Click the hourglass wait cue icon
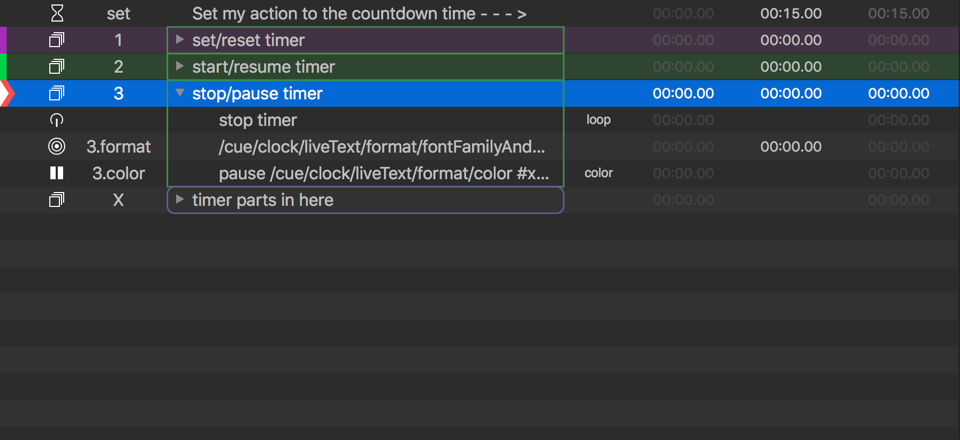Screen dimensions: 960x440 (57, 14)
